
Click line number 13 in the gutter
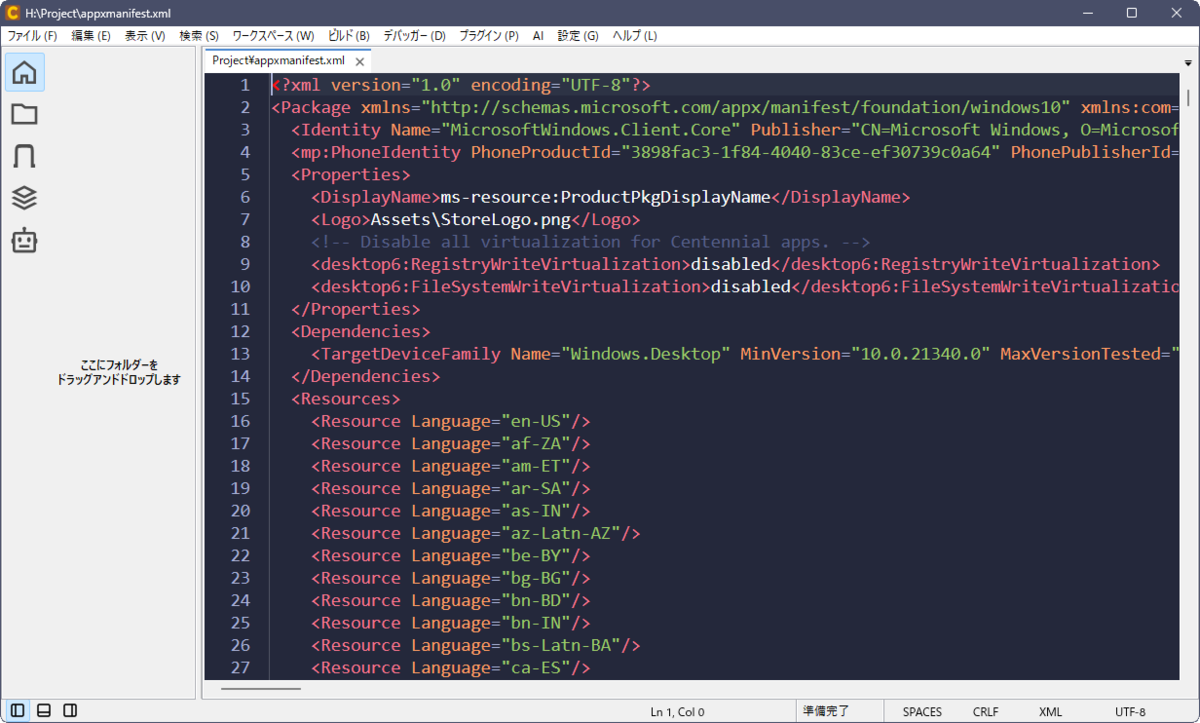[x=240, y=354]
